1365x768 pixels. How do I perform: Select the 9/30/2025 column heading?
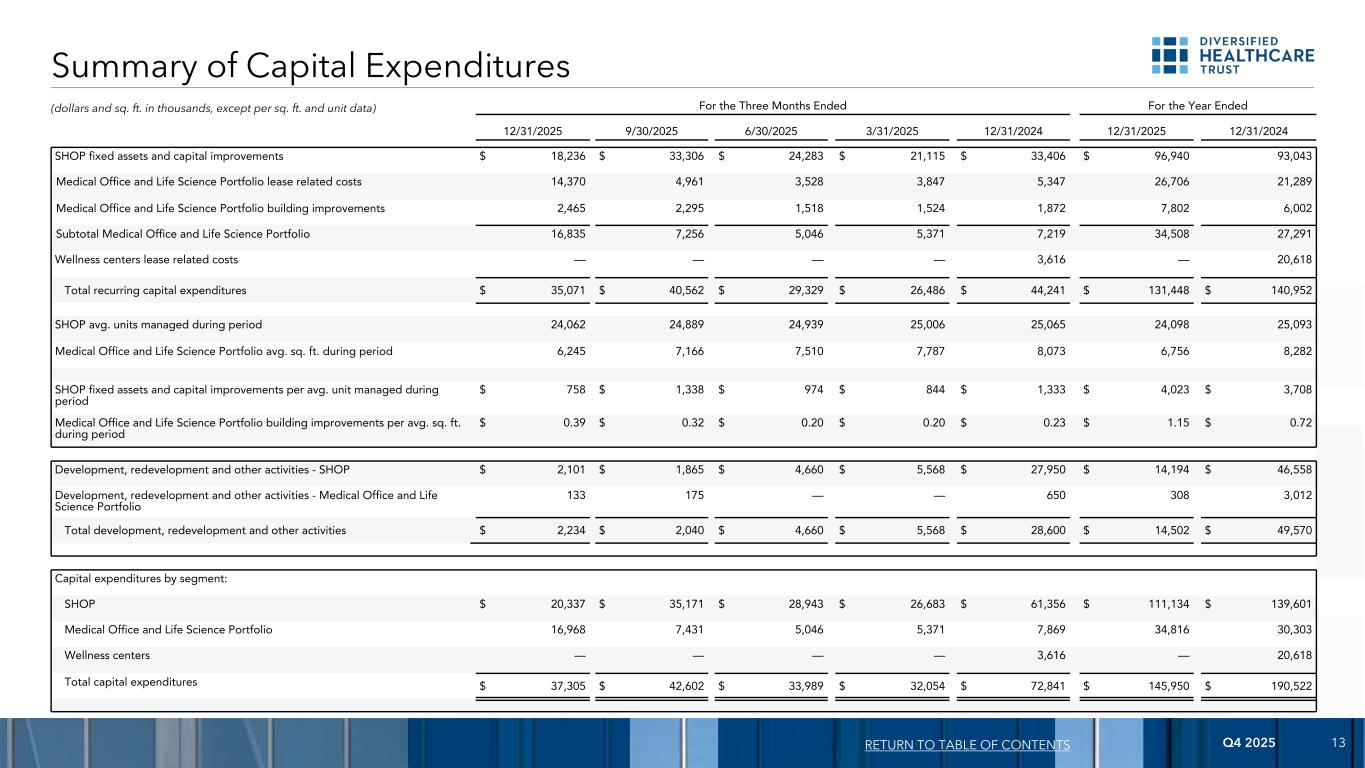(651, 130)
